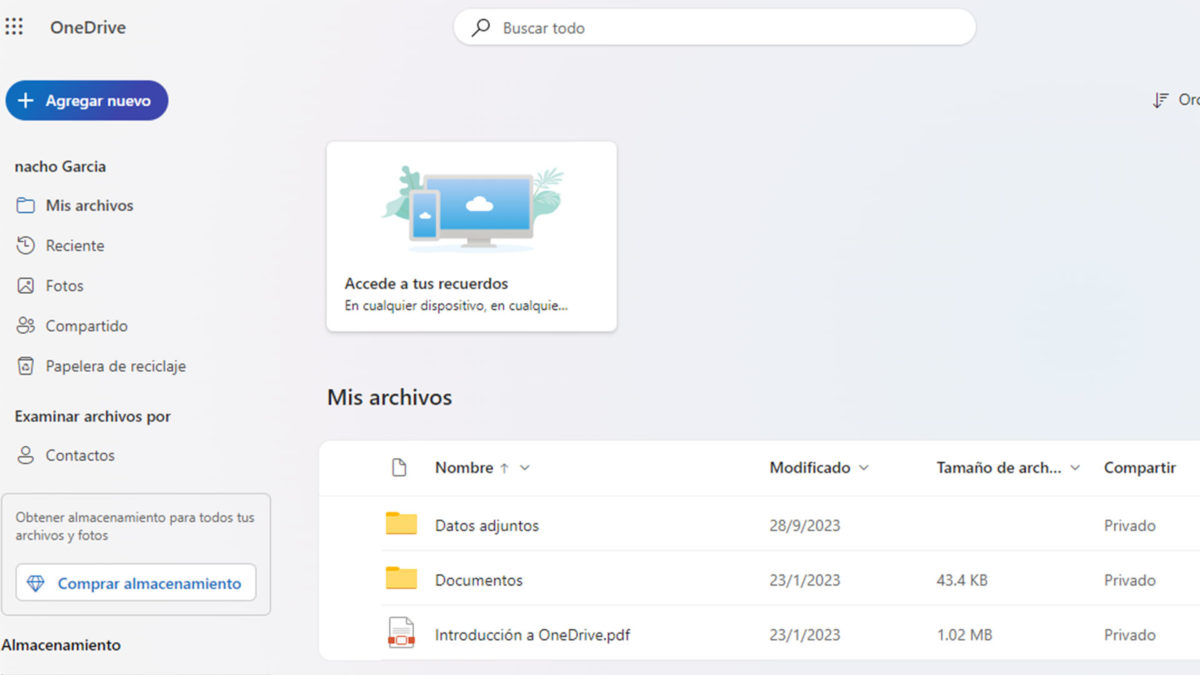Open the Tamaño de archivo dropdown
This screenshot has height=675, width=1200.
coord(1075,467)
